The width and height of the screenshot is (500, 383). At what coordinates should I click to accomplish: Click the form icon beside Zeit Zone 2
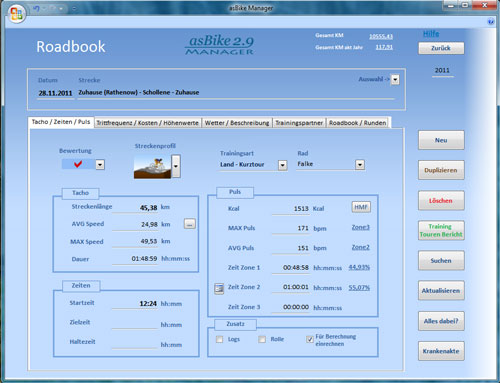pyautogui.click(x=219, y=288)
